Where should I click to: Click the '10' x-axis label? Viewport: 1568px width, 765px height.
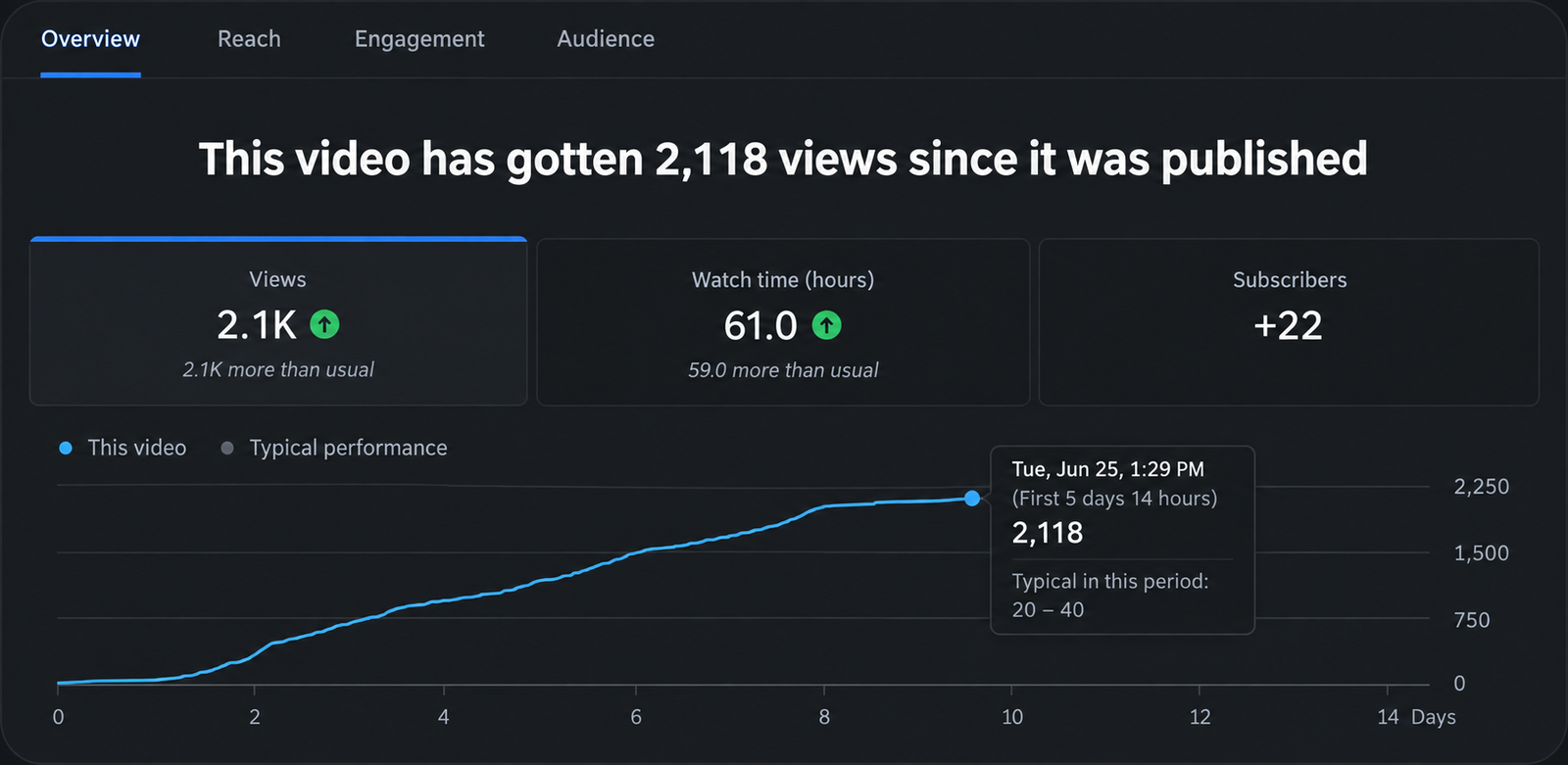[x=1012, y=717]
